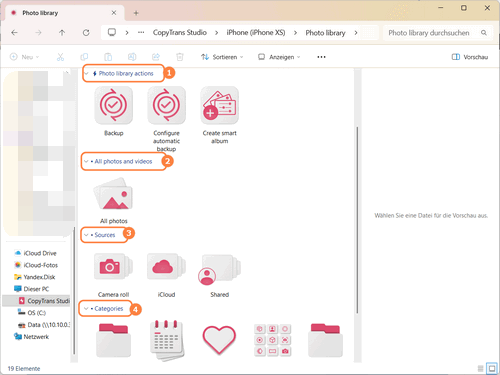Screen dimensions: 500x375
Task: Click the Share toolbar icon
Action: 156,57
